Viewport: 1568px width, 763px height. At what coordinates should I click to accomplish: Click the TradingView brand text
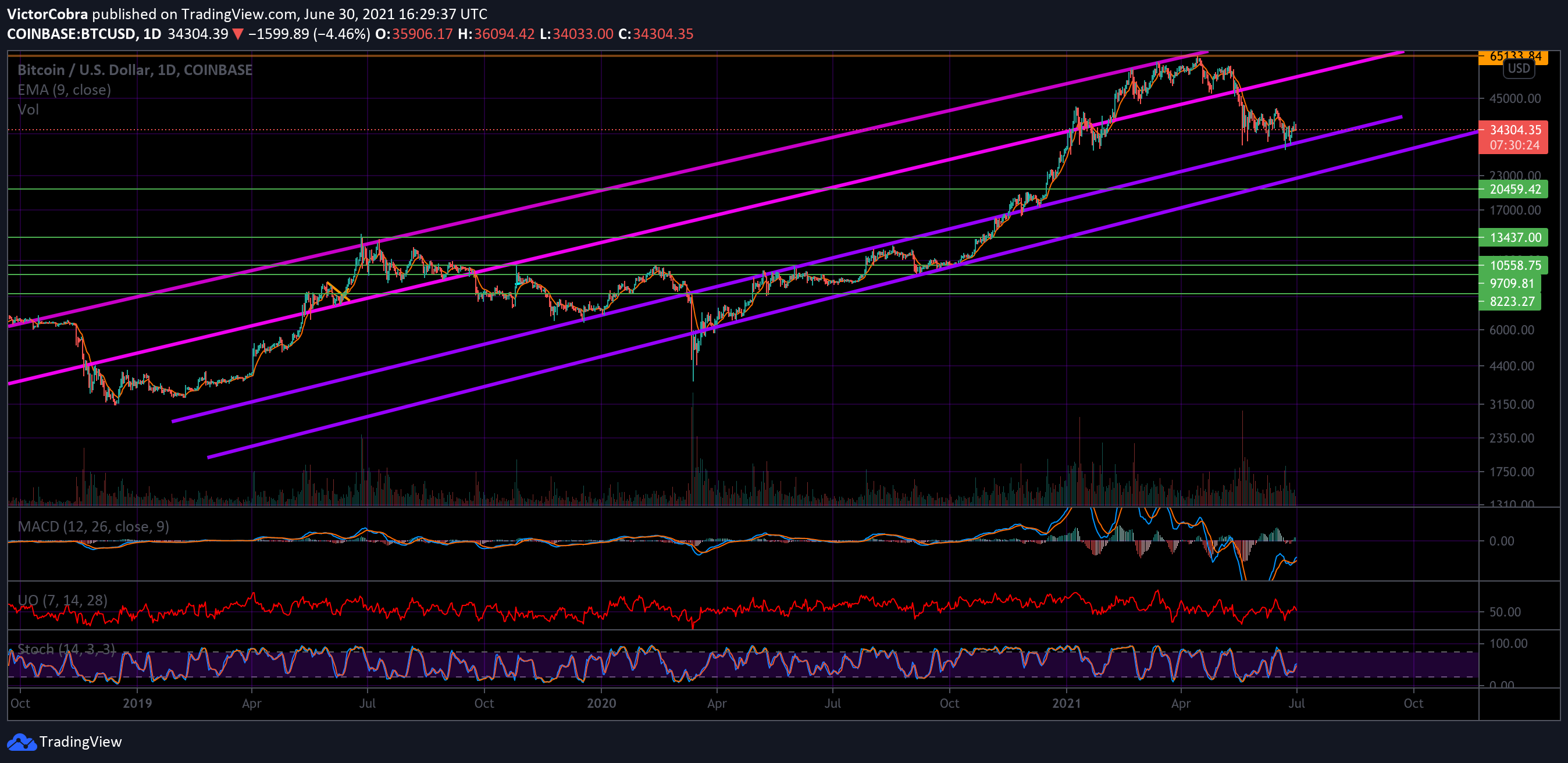[80, 741]
